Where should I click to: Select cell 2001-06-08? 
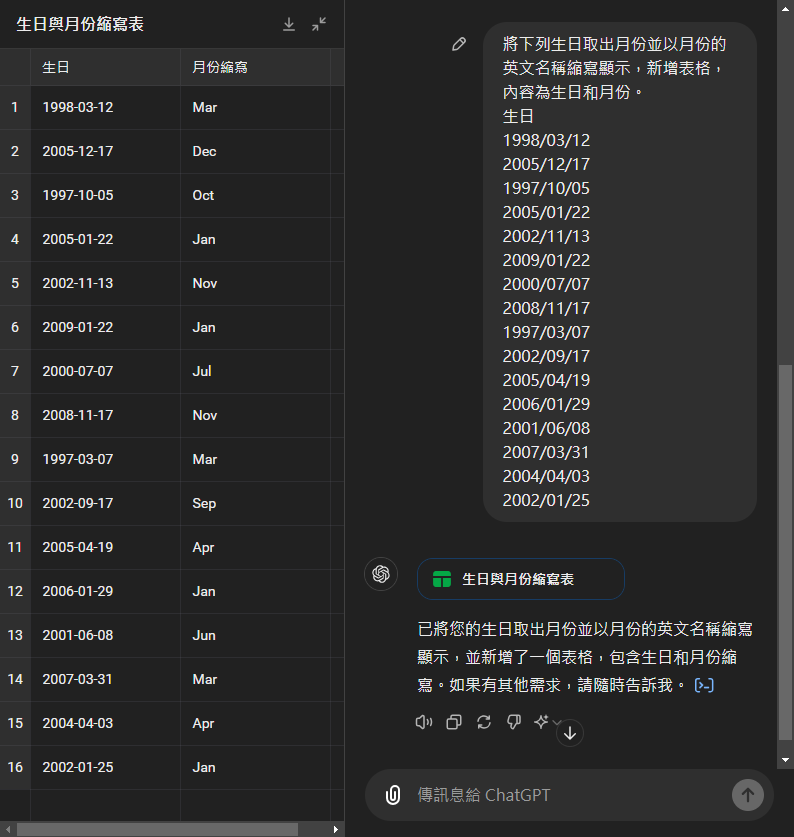coord(105,635)
